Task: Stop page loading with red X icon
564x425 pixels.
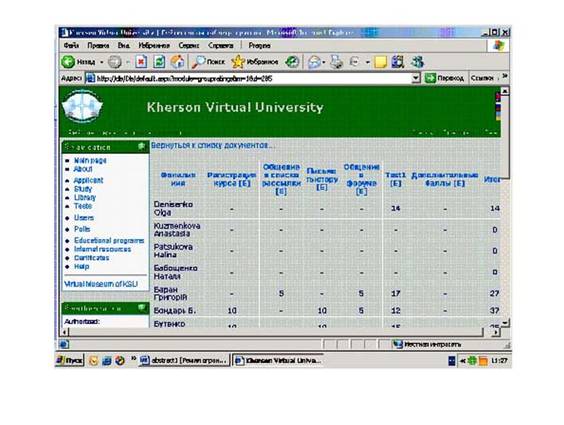Action: pos(141,62)
